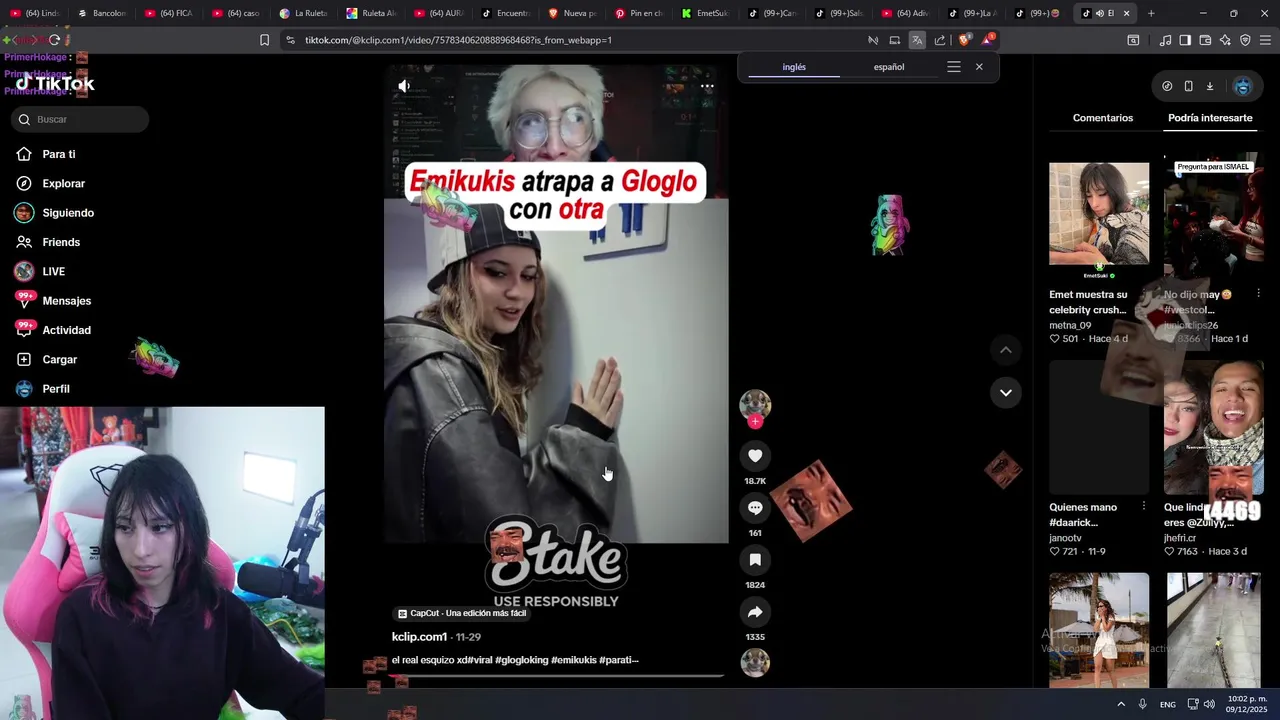Click ENG language indicator in taskbar
The width and height of the screenshot is (1280, 720).
[x=1167, y=705]
